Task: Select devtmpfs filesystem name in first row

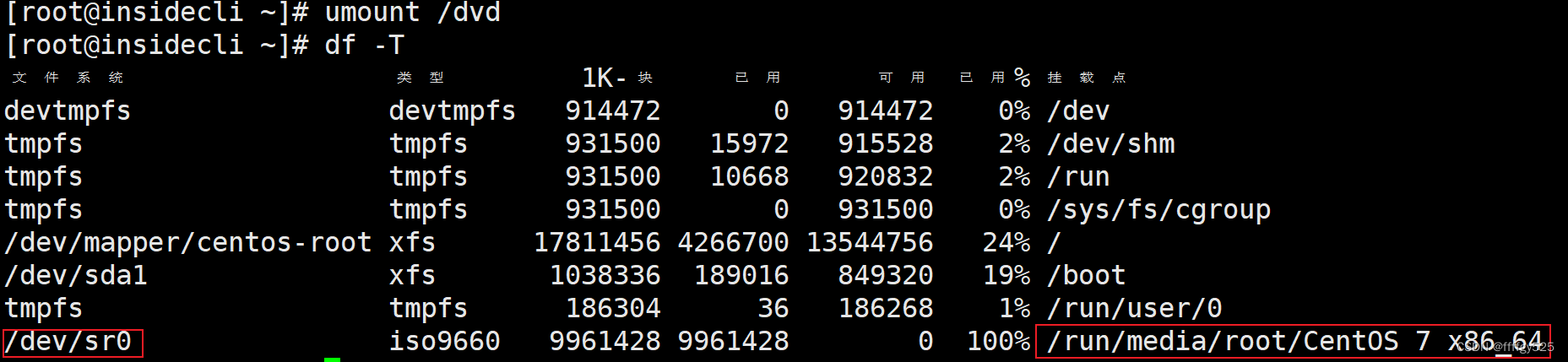Action: click(x=68, y=111)
